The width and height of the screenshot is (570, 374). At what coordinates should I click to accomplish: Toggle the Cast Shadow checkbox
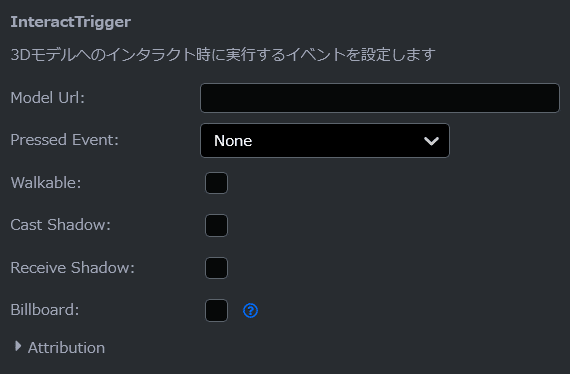pos(216,225)
